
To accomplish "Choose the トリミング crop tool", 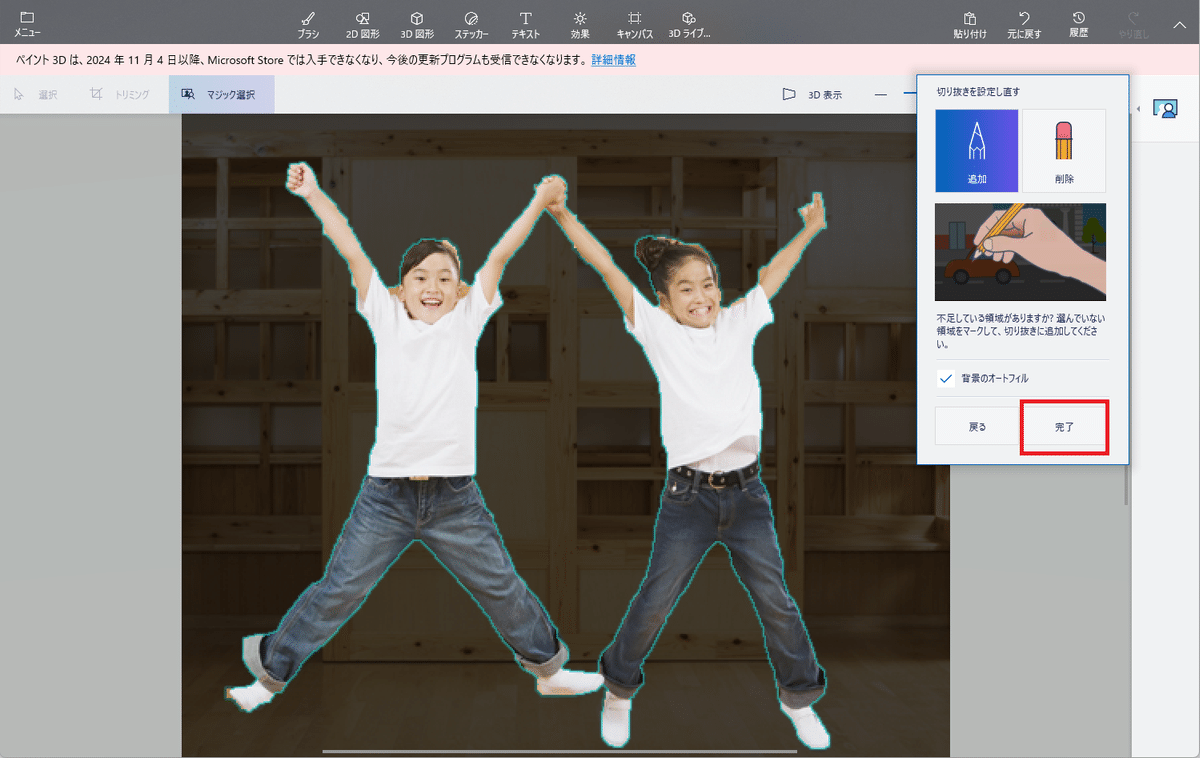I will (x=119, y=94).
